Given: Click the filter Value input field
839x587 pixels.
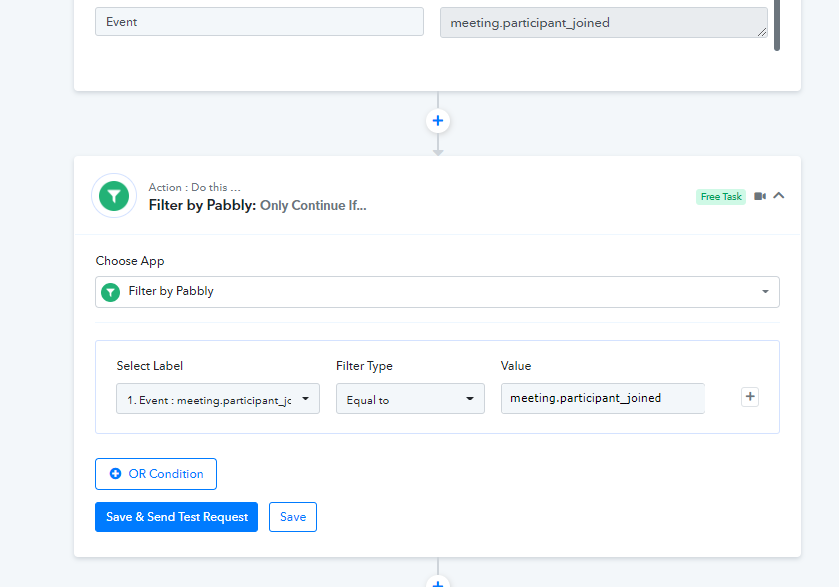Looking at the screenshot, I should pos(602,399).
